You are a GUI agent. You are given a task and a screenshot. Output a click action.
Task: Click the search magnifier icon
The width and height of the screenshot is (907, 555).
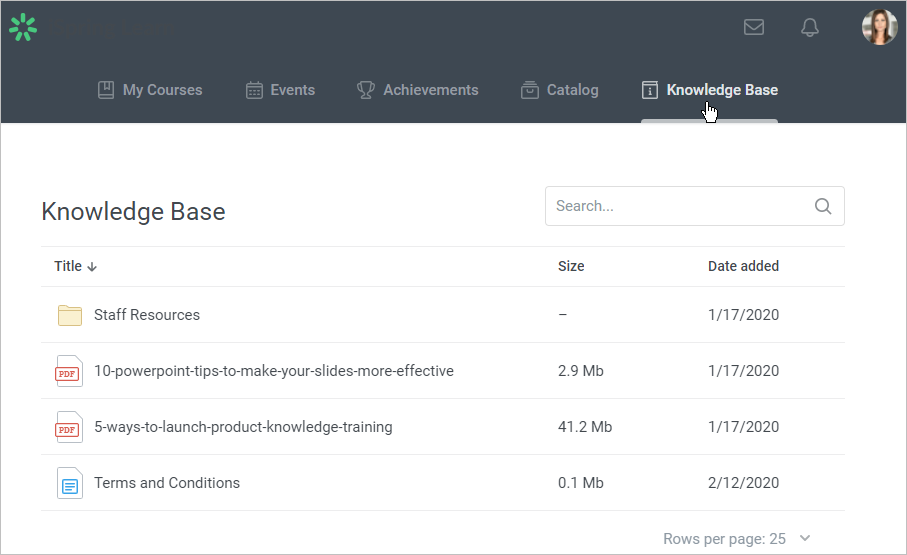[823, 206]
